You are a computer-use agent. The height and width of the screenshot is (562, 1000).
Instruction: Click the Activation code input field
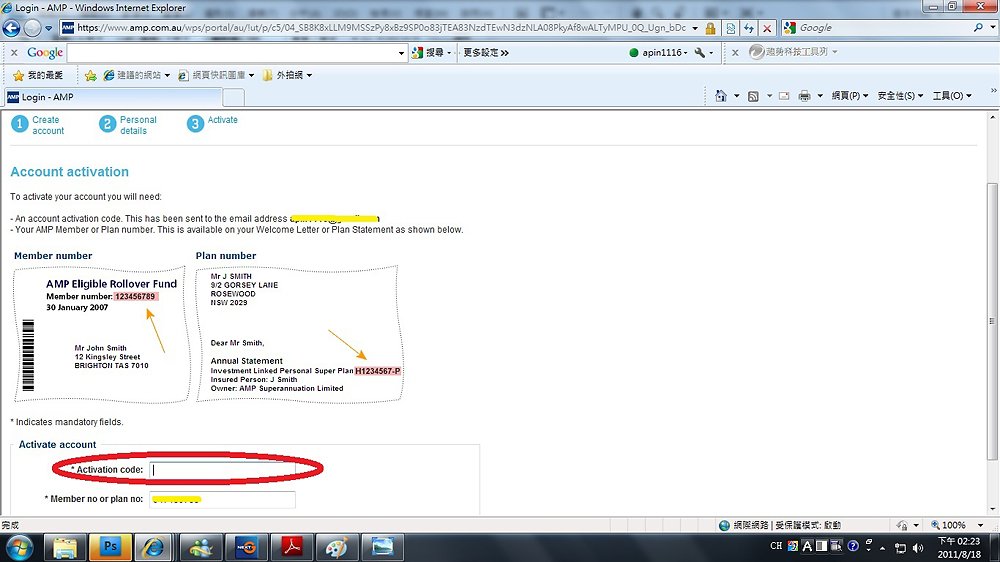click(x=223, y=470)
